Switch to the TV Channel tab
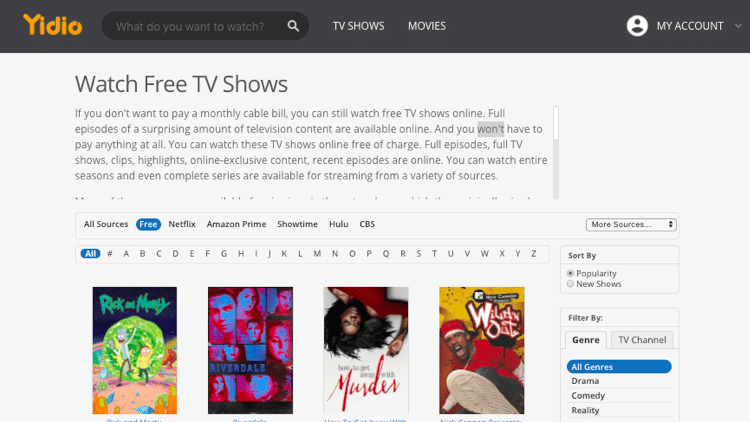Viewport: 750px width, 422px height. point(641,340)
